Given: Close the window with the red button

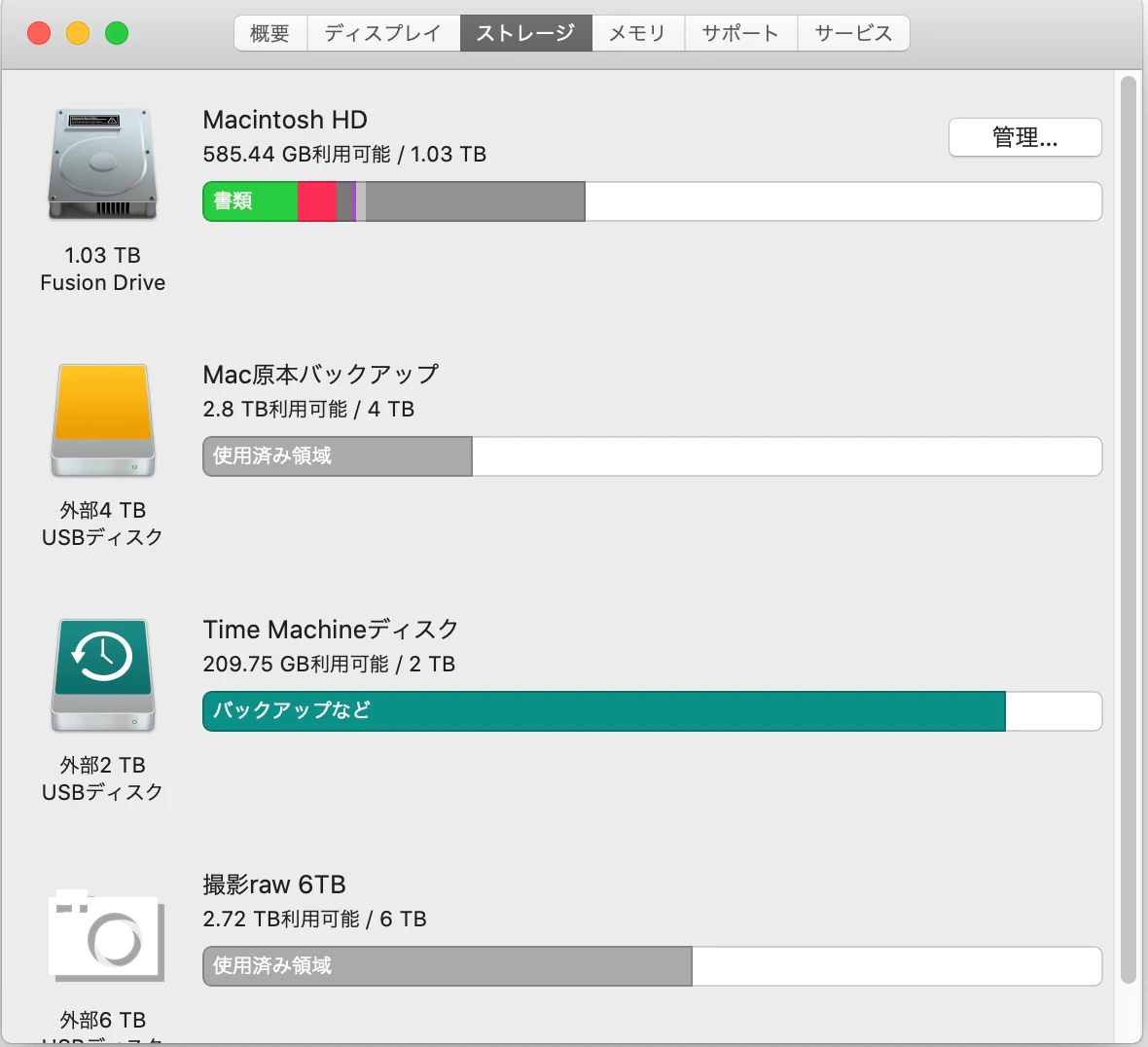Looking at the screenshot, I should tap(39, 33).
